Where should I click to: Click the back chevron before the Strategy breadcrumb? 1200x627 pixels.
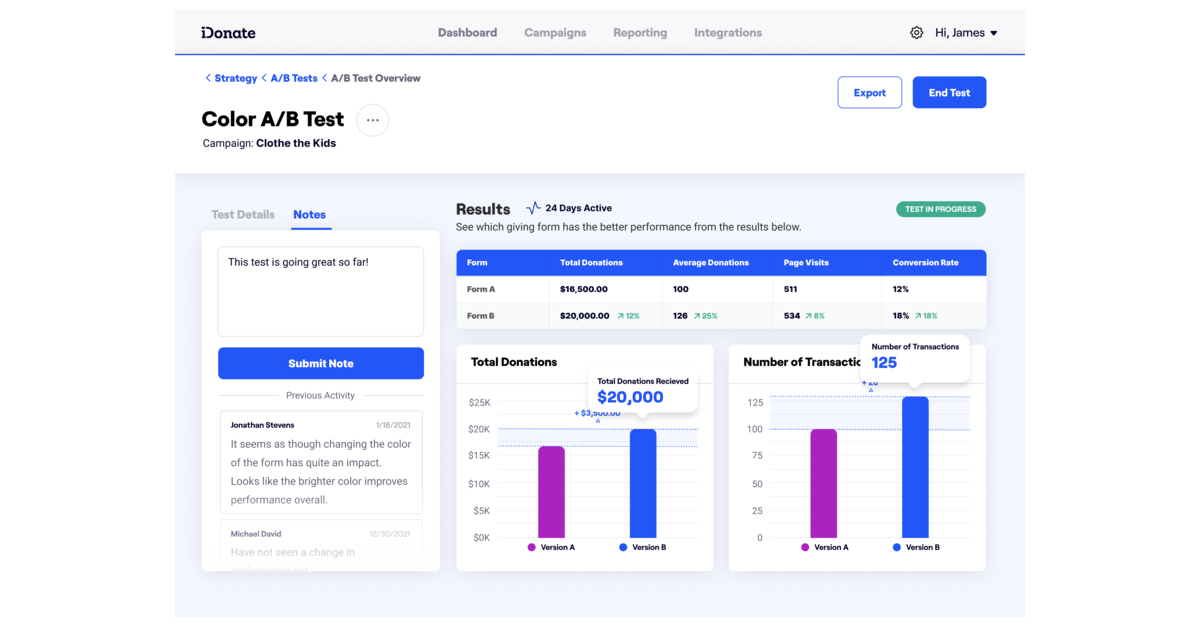(206, 78)
